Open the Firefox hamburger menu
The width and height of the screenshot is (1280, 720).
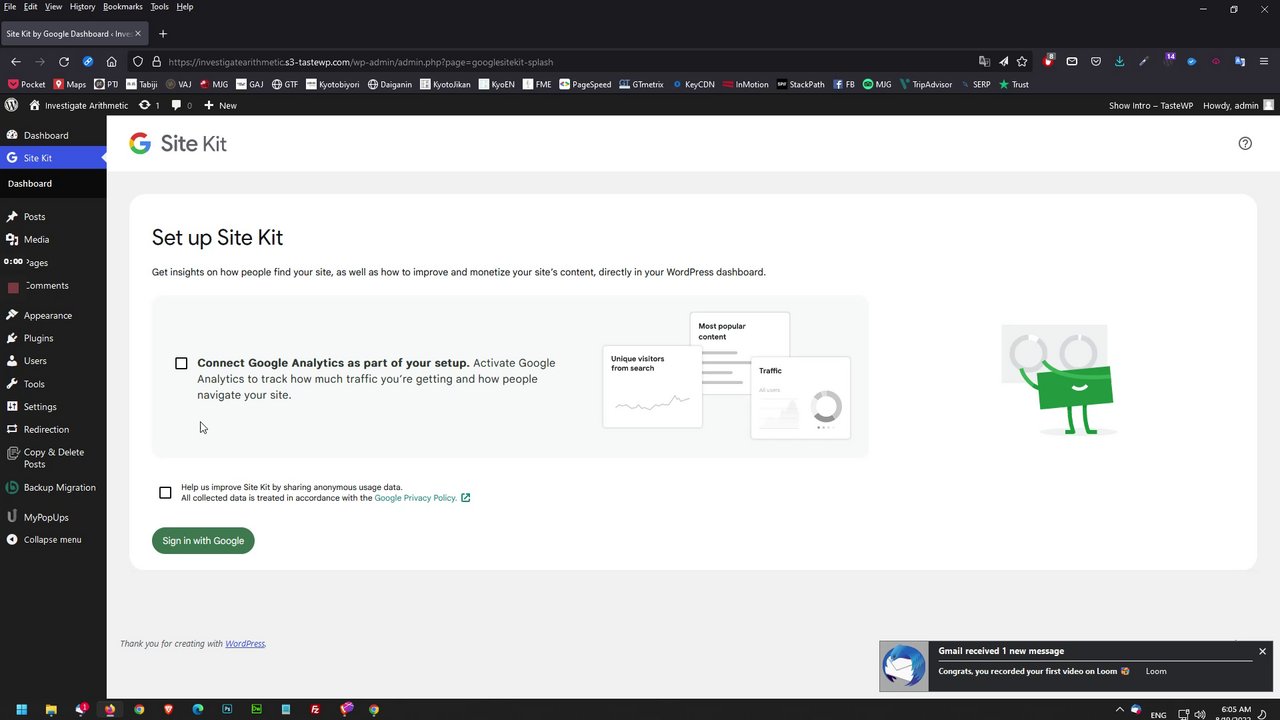click(x=1265, y=62)
